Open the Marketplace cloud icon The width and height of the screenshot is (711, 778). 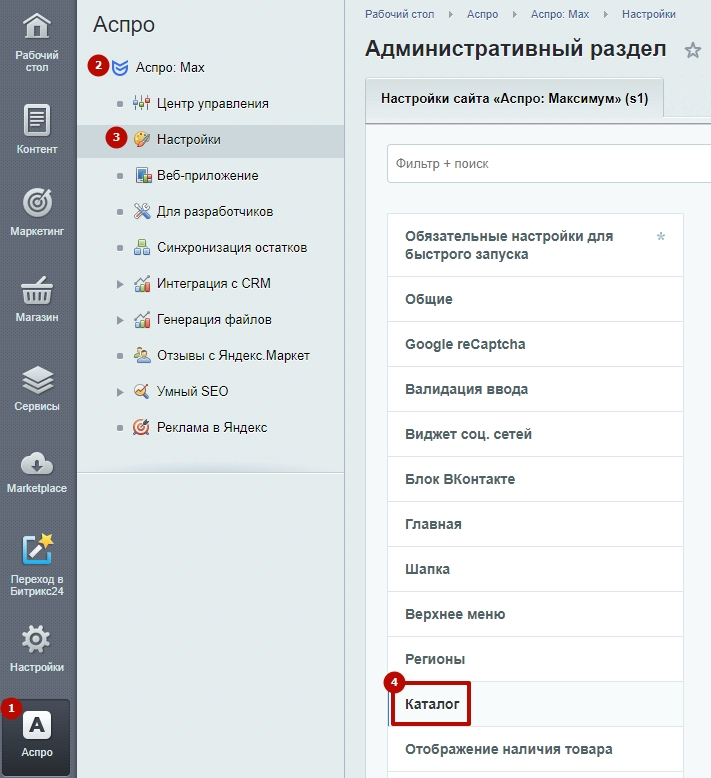37,464
